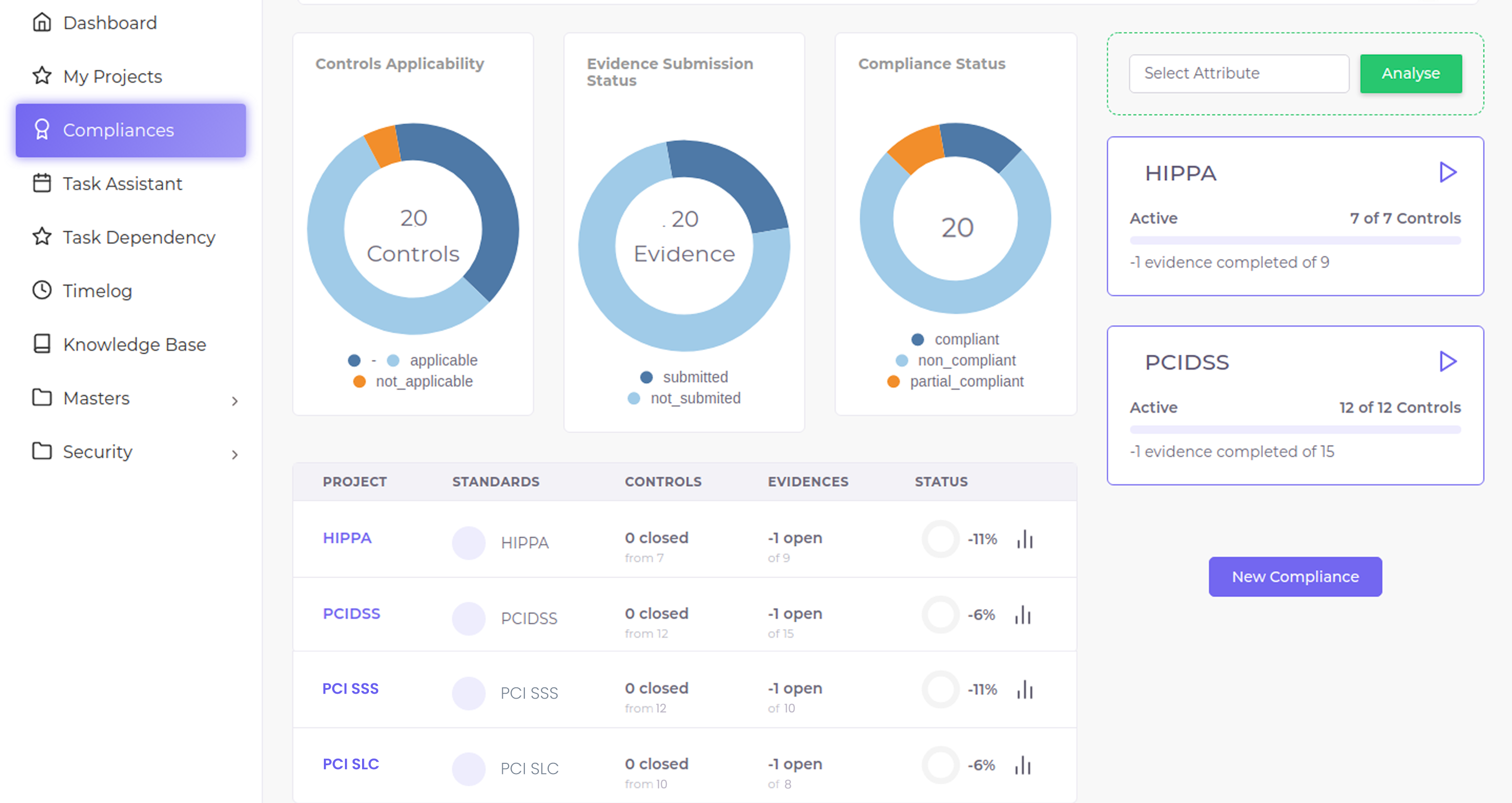The image size is (1512, 803).
Task: Click the PCIDSS card progress bar
Action: click(x=1295, y=430)
